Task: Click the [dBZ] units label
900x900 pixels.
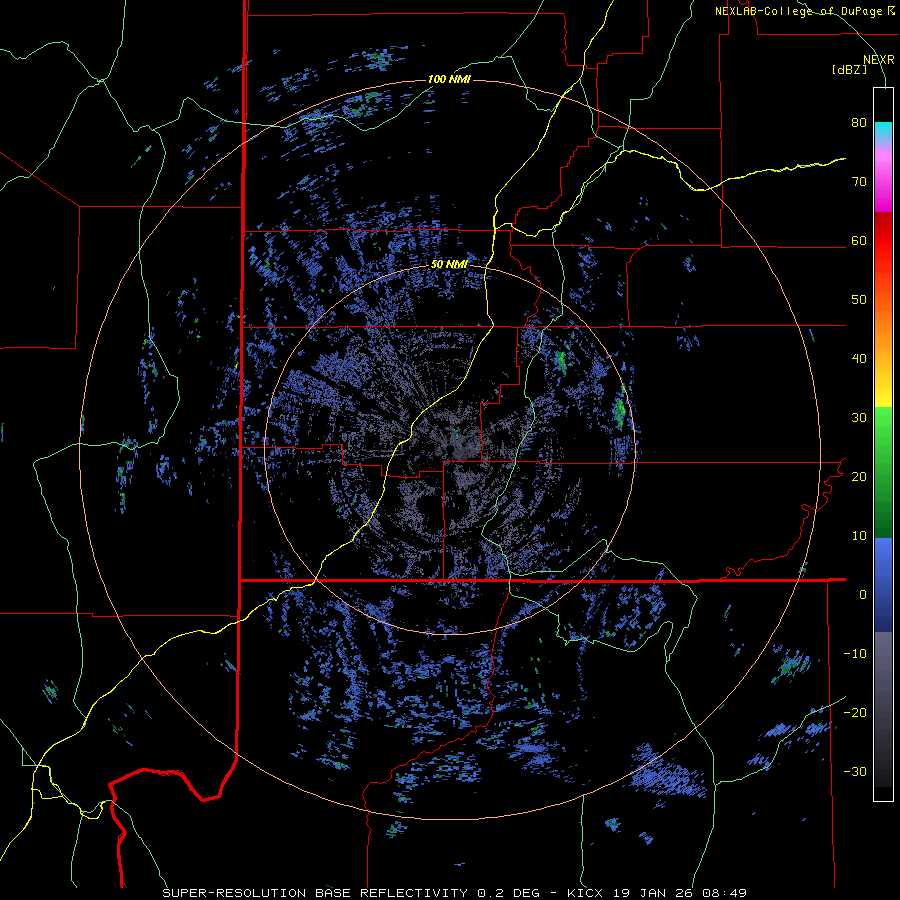Action: [849, 70]
